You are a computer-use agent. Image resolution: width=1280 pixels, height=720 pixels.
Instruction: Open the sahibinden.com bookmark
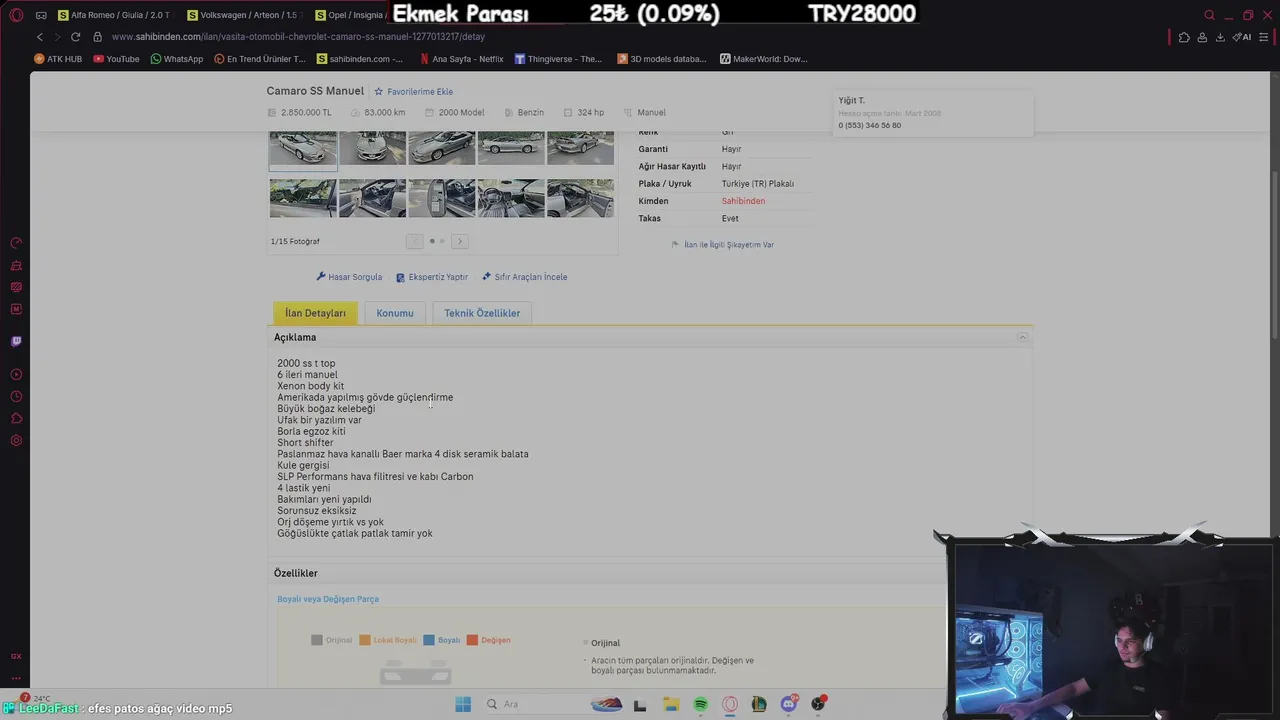(x=360, y=59)
